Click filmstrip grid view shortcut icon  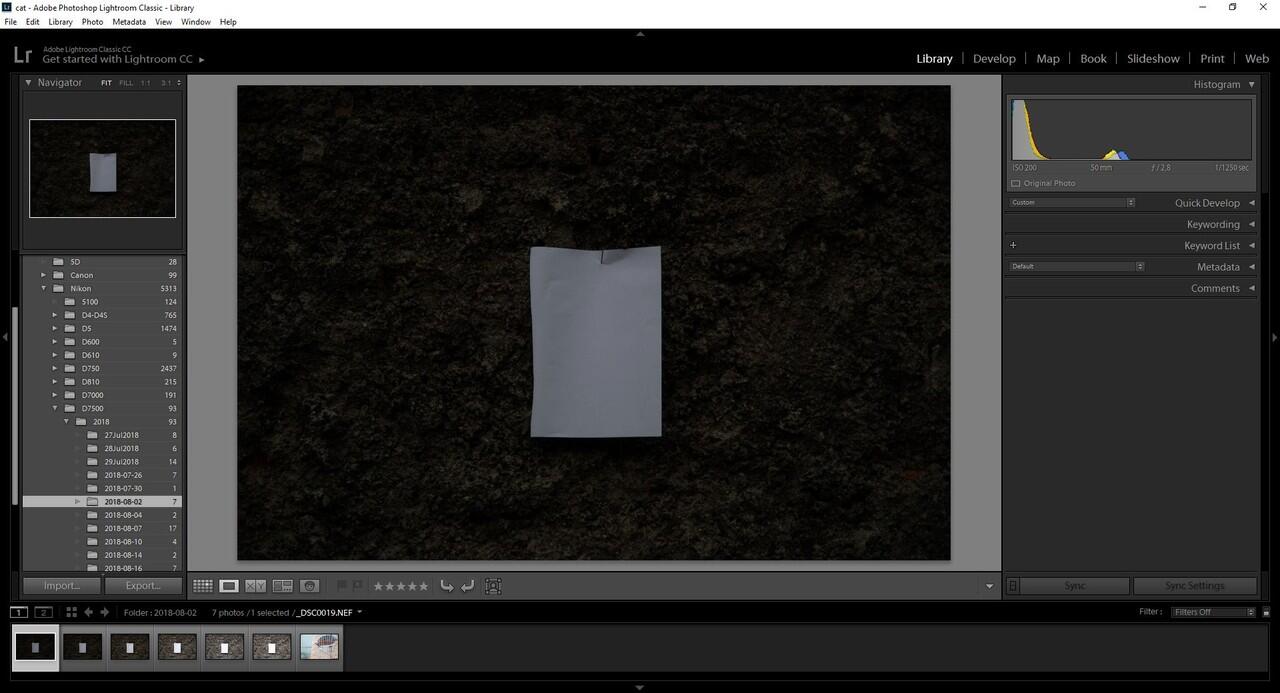click(71, 612)
